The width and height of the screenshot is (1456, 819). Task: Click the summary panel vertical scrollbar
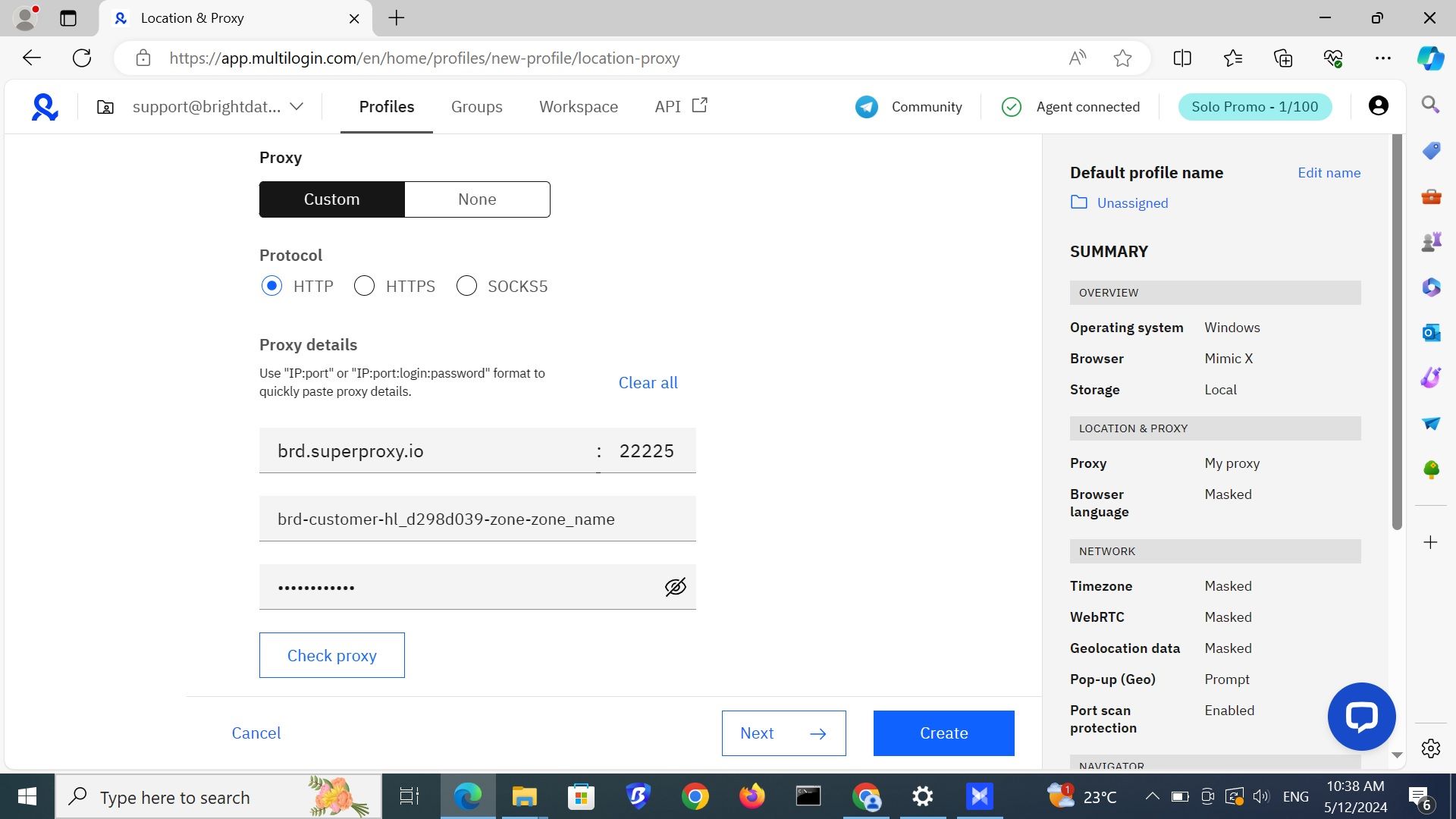point(1397,334)
